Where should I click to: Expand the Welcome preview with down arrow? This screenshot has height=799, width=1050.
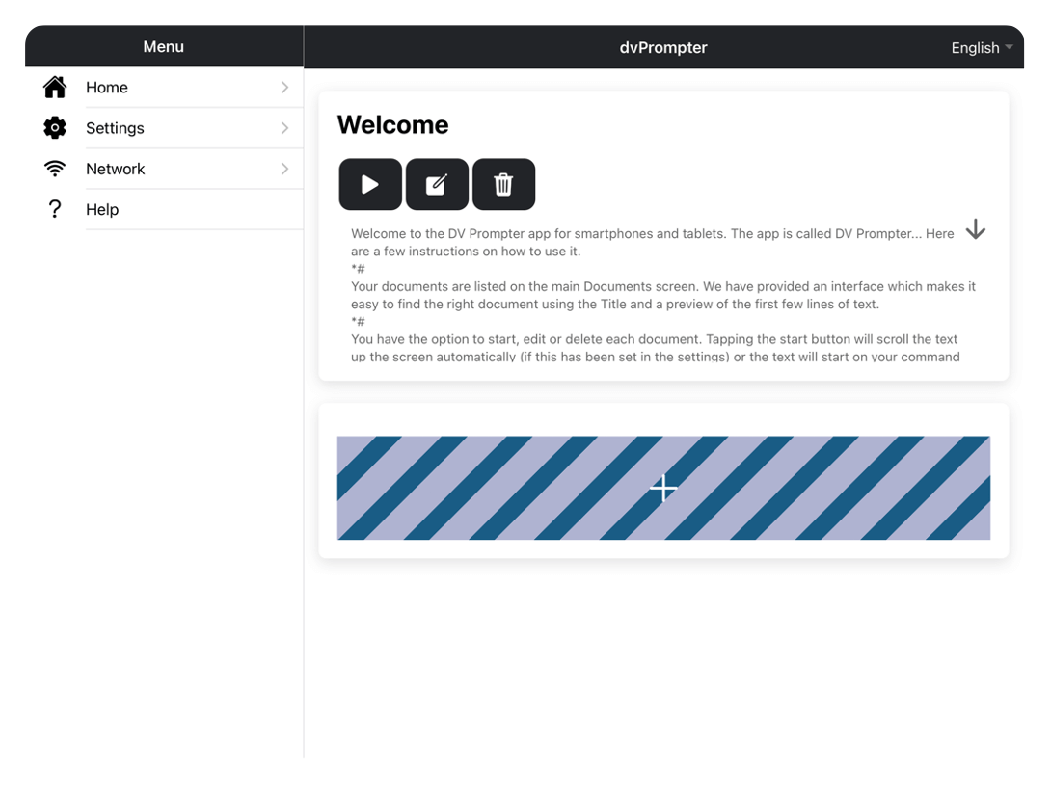975,230
